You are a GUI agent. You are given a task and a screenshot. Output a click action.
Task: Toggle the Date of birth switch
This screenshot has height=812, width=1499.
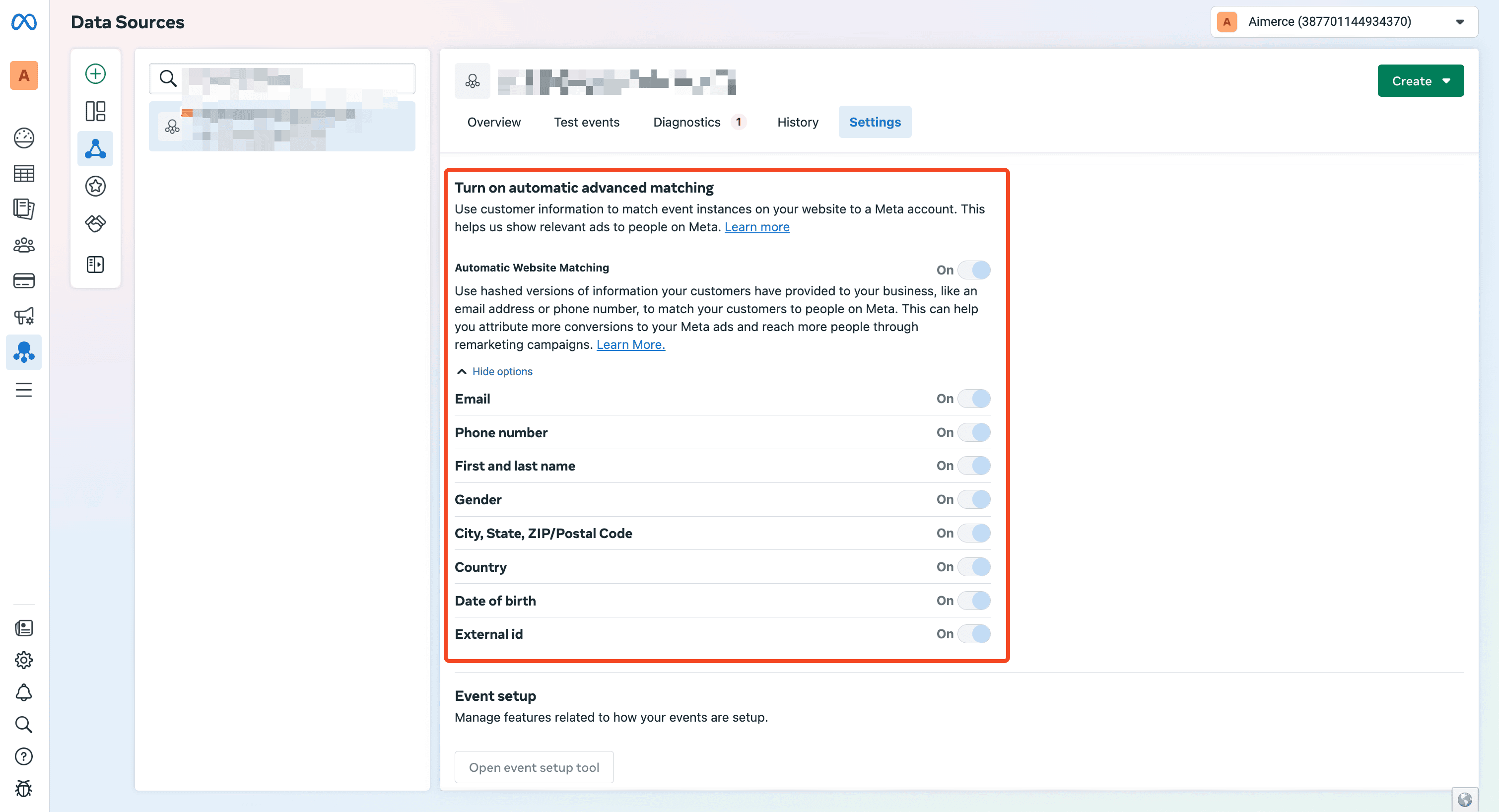click(973, 601)
